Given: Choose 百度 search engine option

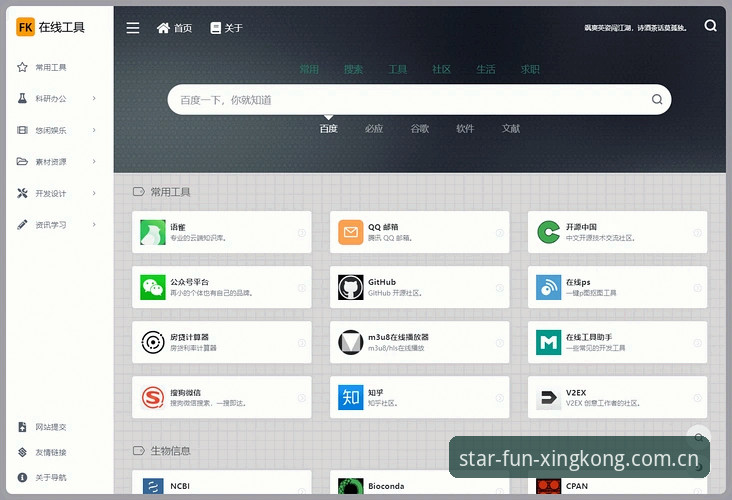Looking at the screenshot, I should pos(328,128).
